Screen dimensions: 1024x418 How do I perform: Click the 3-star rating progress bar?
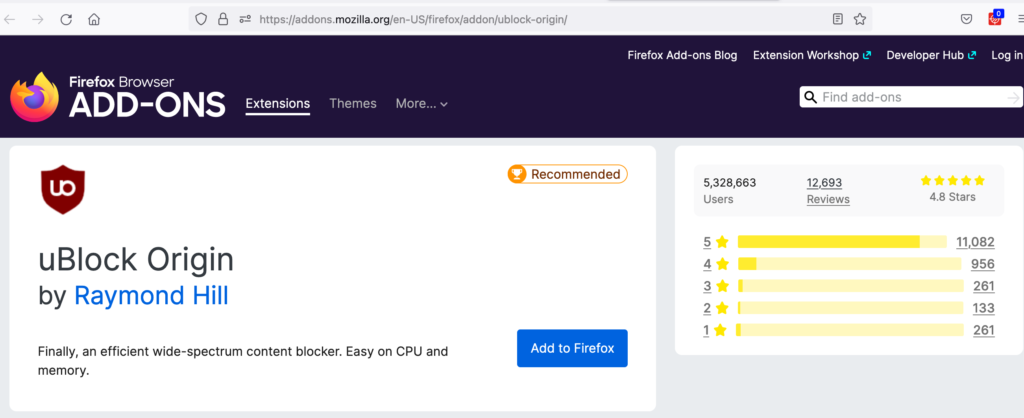click(x=850, y=286)
